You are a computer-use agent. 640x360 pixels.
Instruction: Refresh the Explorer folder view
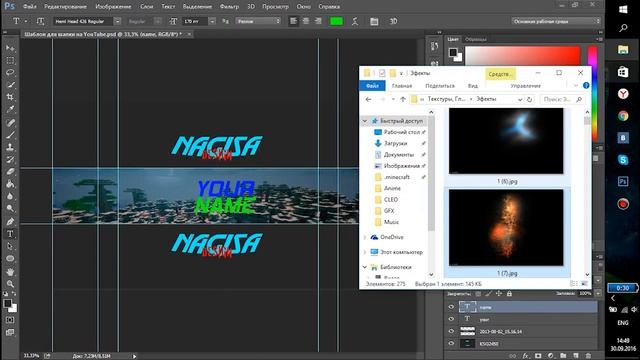pyautogui.click(x=530, y=99)
